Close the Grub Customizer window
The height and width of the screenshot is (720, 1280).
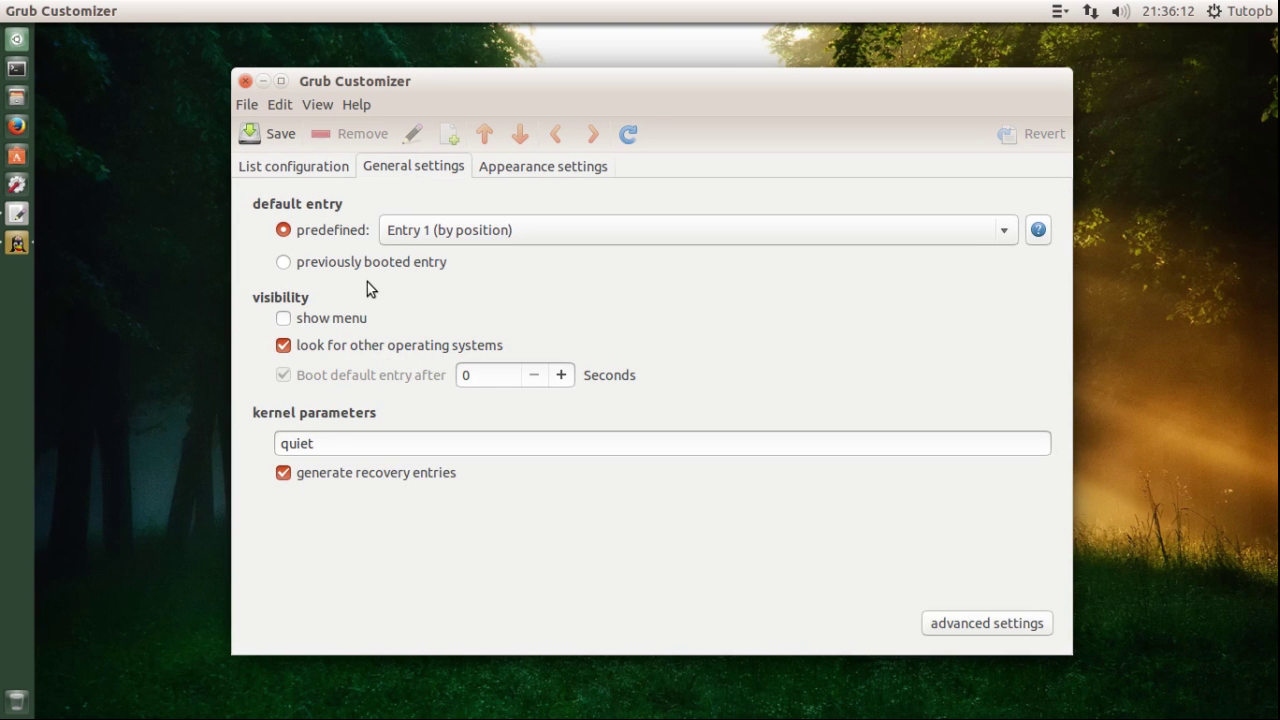point(245,81)
